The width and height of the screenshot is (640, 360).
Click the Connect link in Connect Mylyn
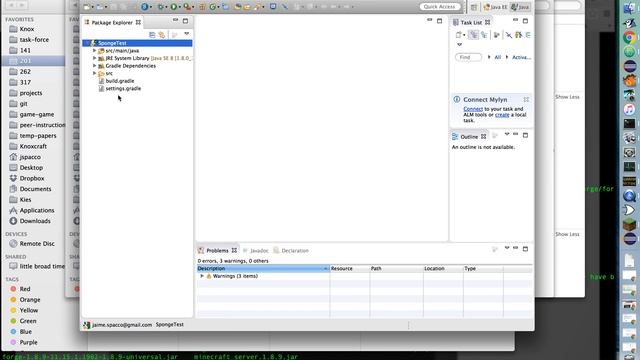(x=473, y=109)
